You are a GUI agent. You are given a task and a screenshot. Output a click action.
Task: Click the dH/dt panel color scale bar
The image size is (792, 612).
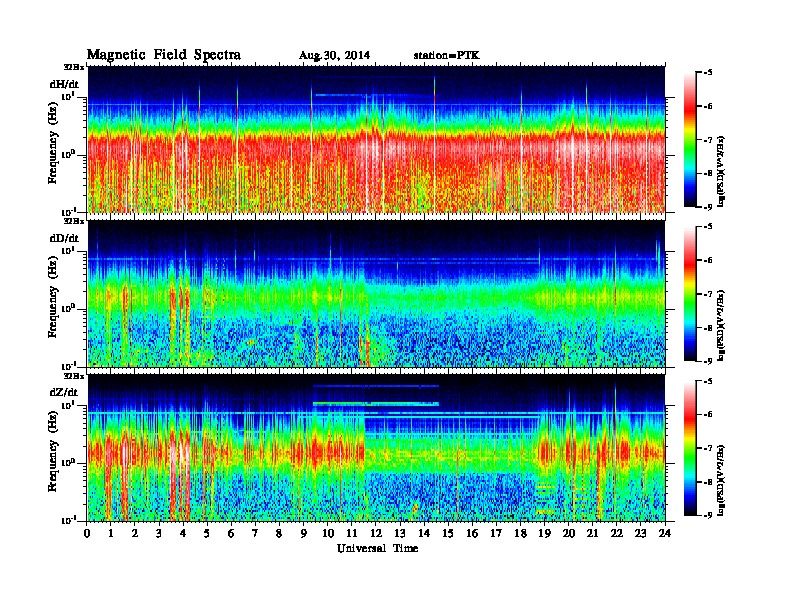(690, 140)
